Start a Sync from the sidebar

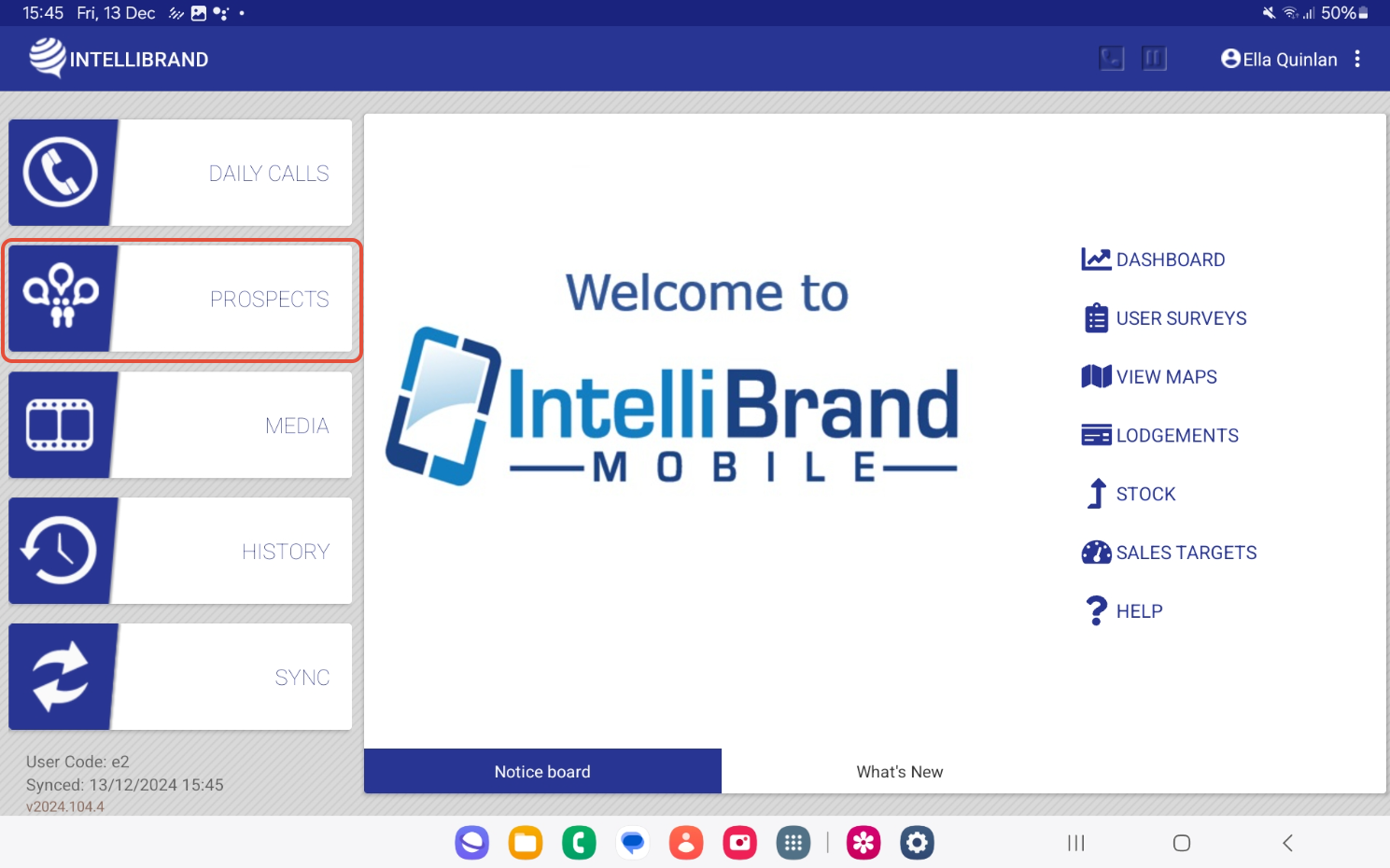pos(180,677)
